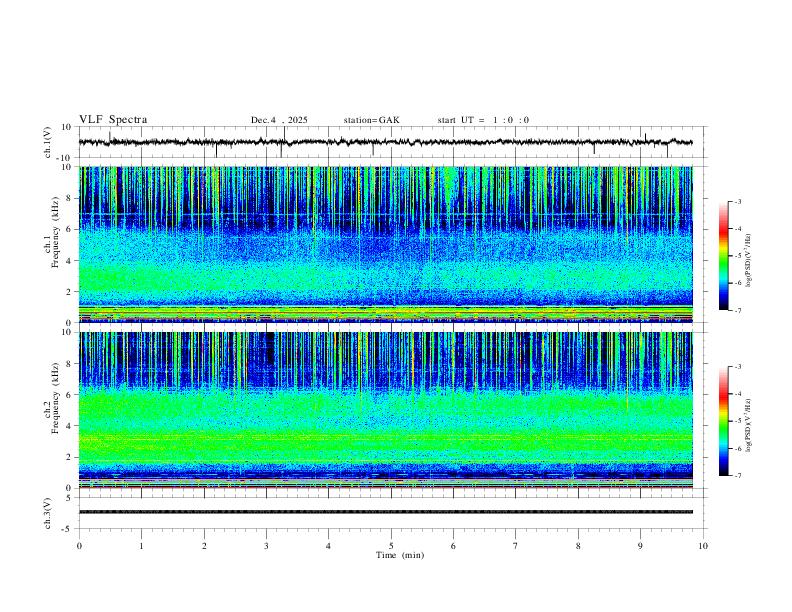Click Time axis tick label "0"
Screen dimensions: 792x612
pyautogui.click(x=79, y=546)
